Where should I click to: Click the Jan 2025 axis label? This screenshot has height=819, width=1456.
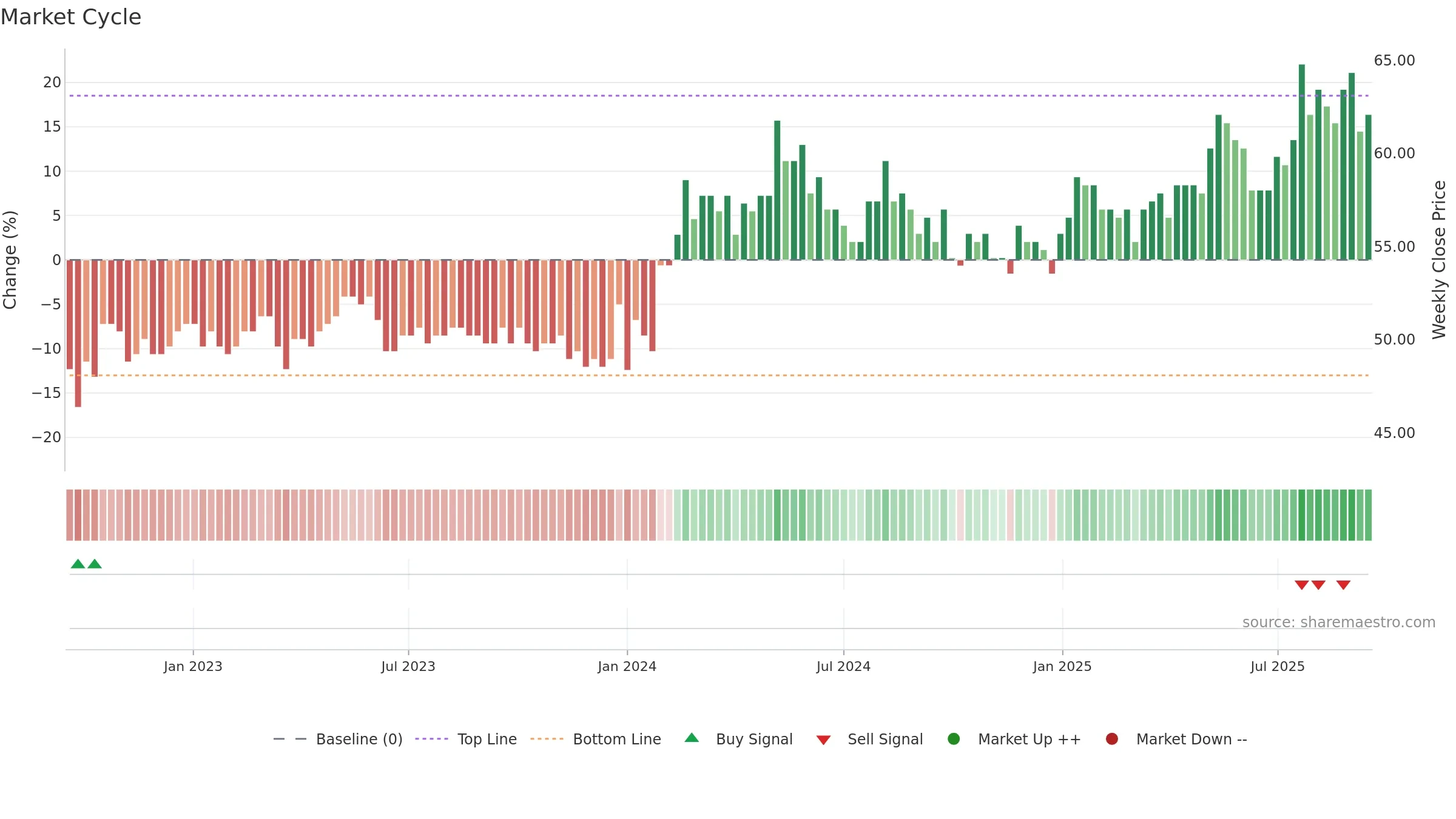(1062, 666)
